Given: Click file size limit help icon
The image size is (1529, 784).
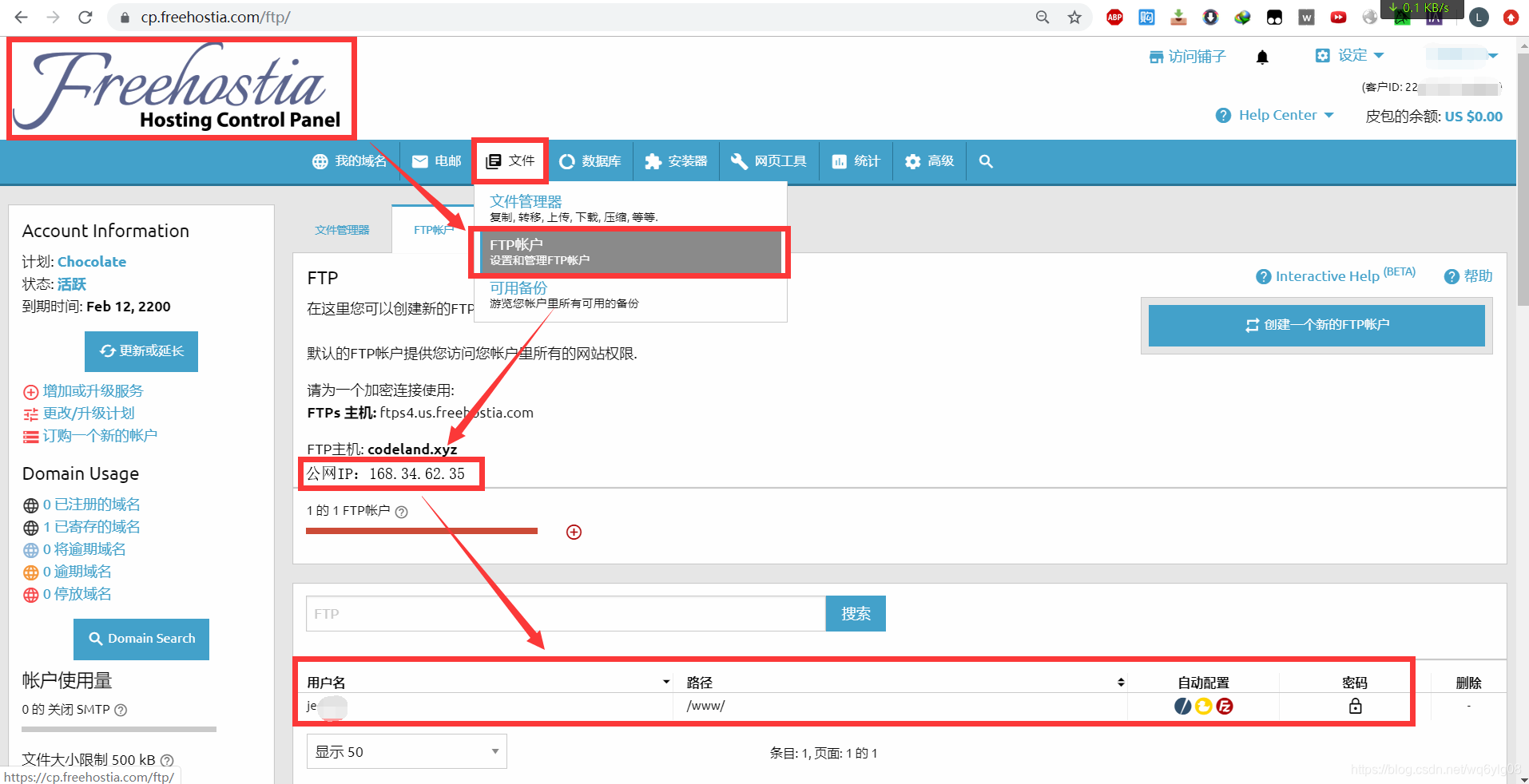Looking at the screenshot, I should pyautogui.click(x=167, y=760).
